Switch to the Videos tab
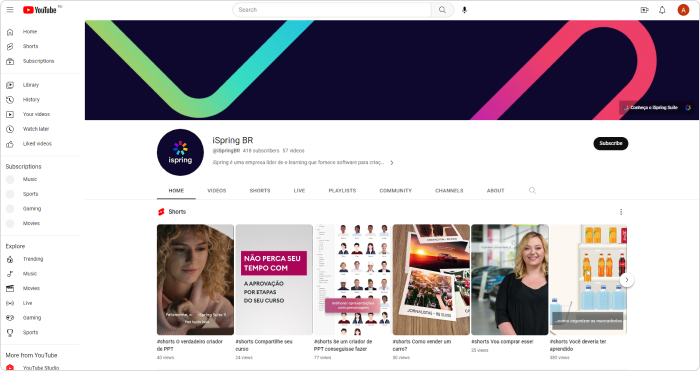 click(x=217, y=191)
